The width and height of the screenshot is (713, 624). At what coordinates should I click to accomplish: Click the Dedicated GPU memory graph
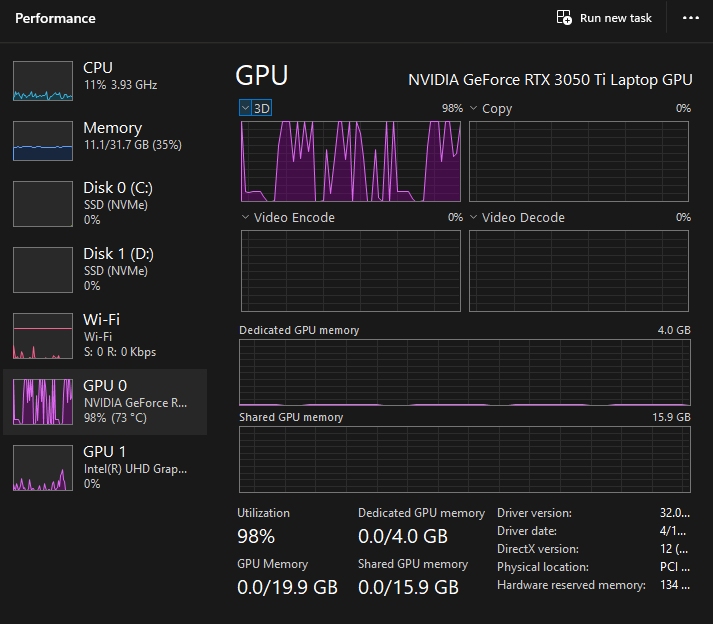pyautogui.click(x=464, y=372)
